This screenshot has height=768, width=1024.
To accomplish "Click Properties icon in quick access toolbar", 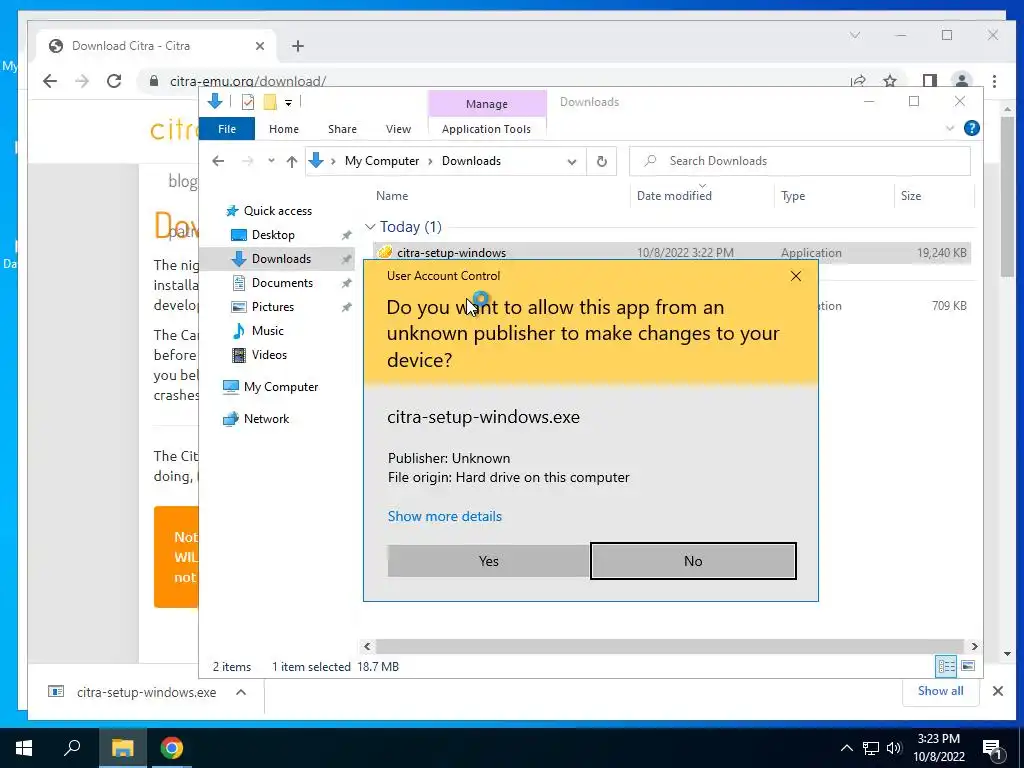I will [x=248, y=102].
